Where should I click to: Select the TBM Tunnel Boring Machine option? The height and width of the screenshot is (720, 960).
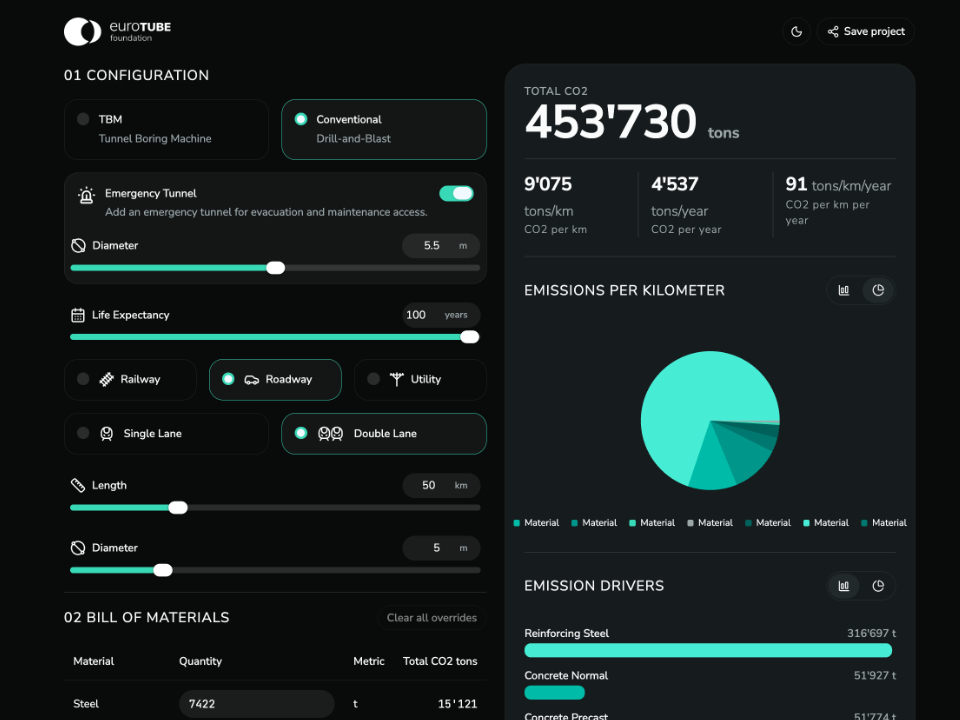coord(166,129)
